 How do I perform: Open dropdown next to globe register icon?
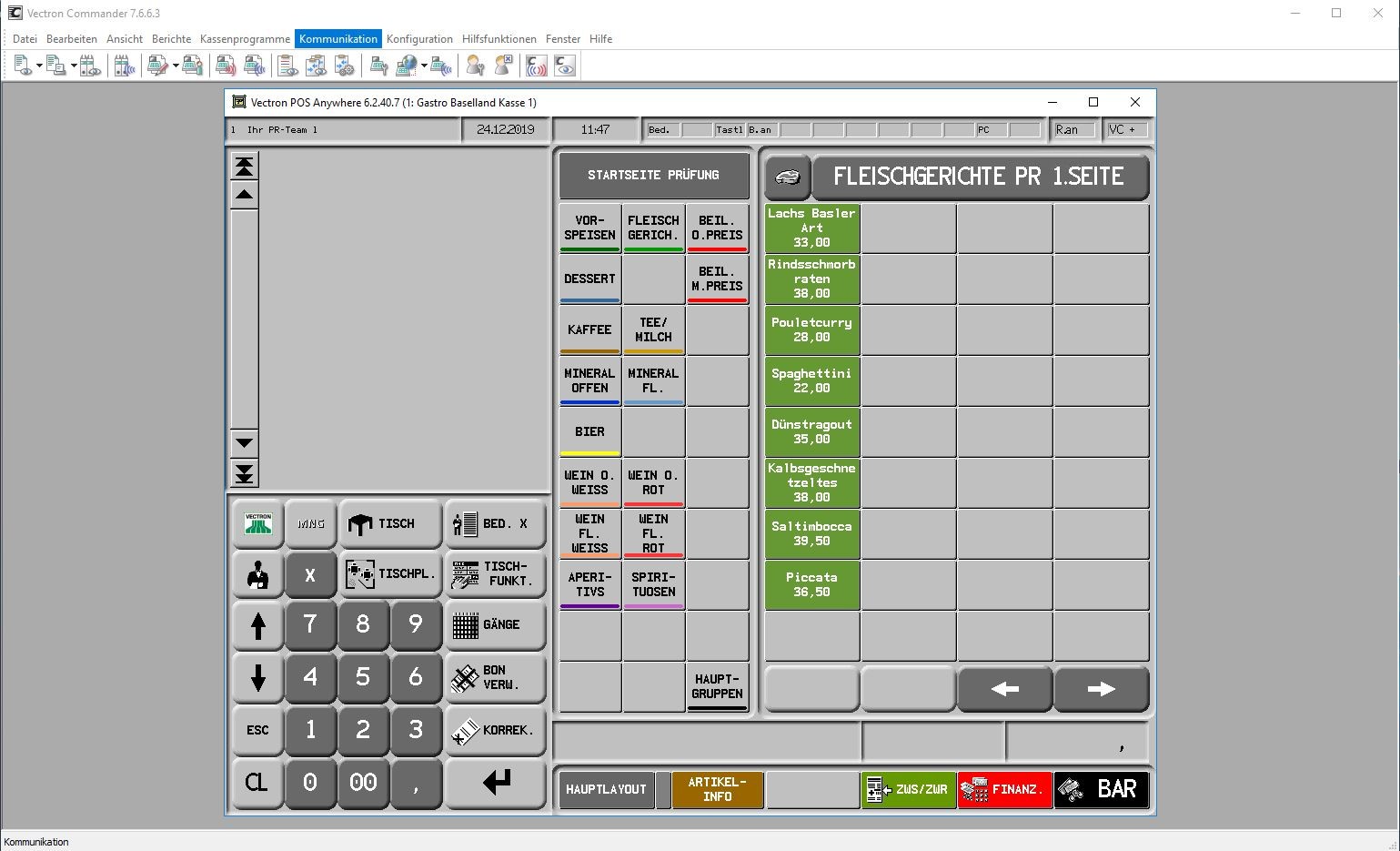[424, 66]
